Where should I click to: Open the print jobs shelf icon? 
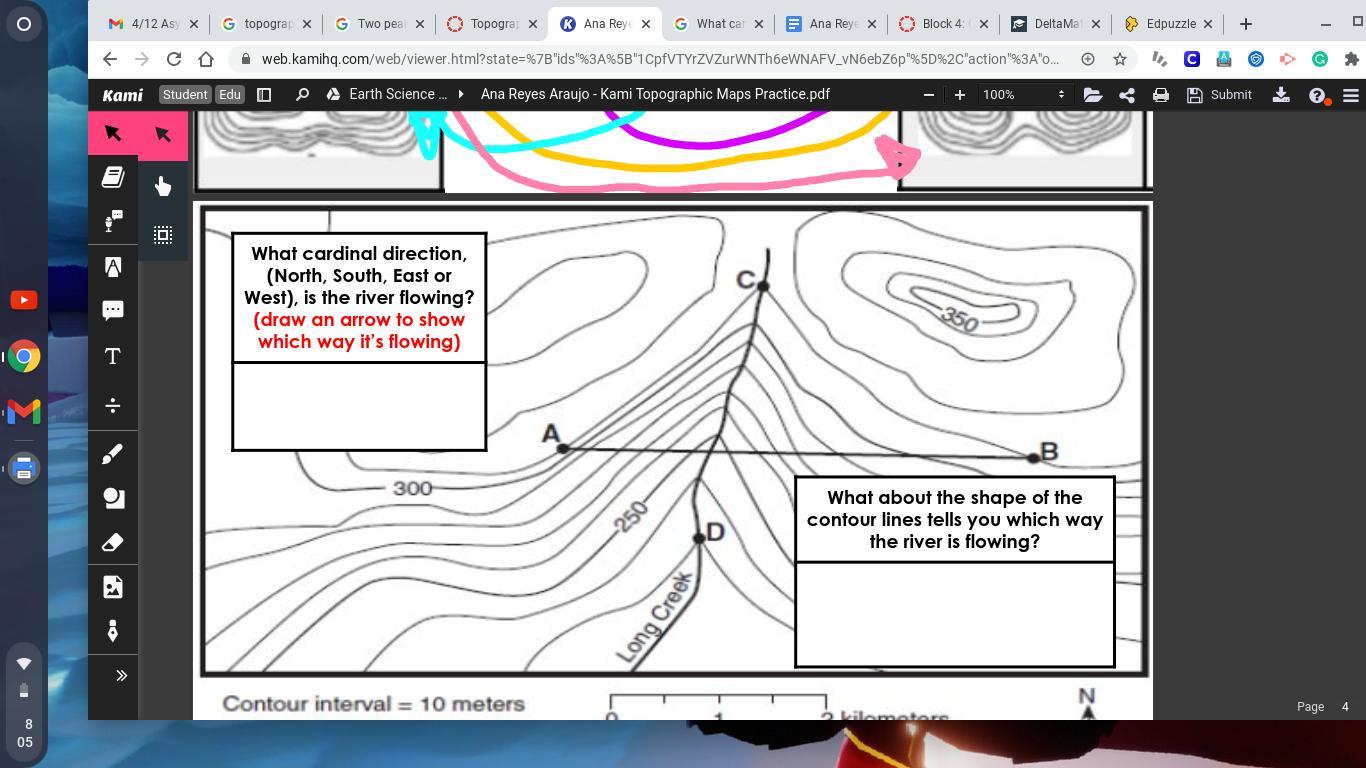coord(24,467)
